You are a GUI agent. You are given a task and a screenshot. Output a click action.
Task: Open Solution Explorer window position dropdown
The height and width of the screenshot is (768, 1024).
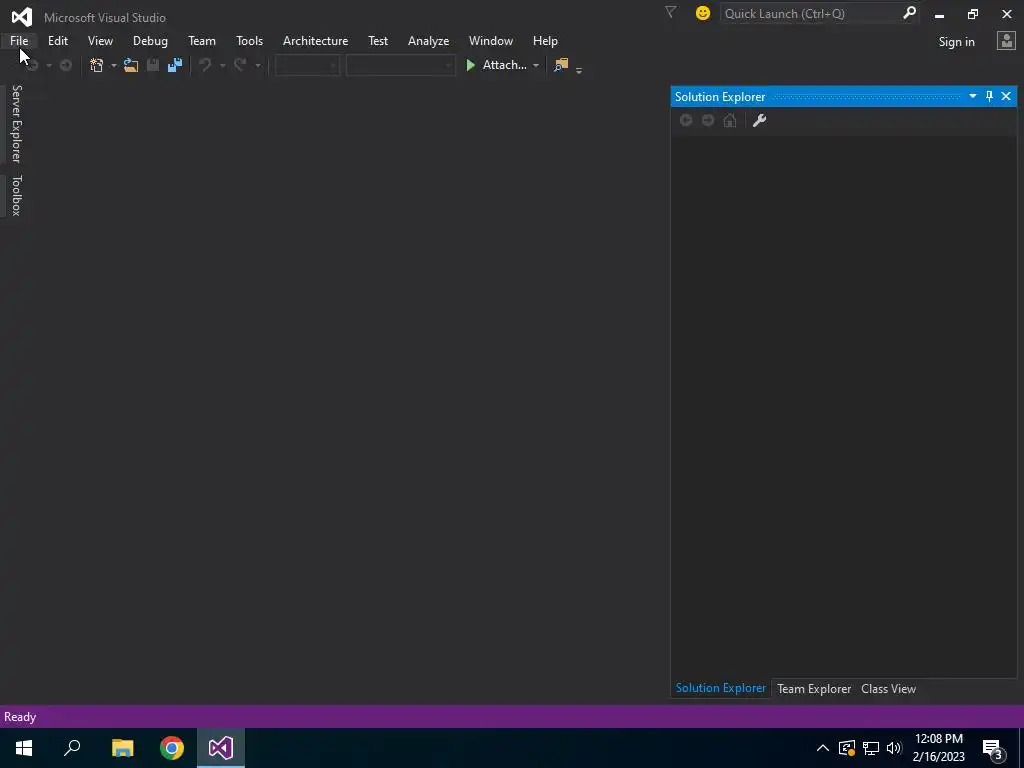pos(972,96)
